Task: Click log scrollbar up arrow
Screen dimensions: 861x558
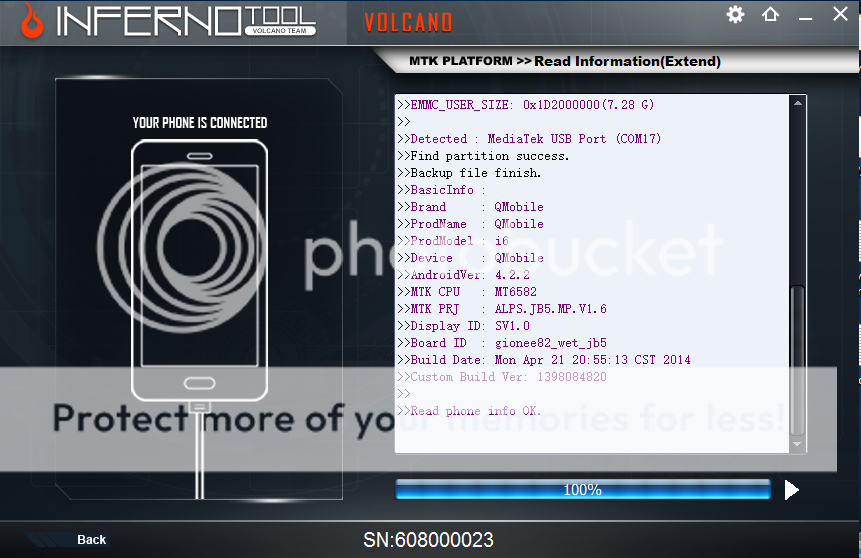Action: (797, 103)
